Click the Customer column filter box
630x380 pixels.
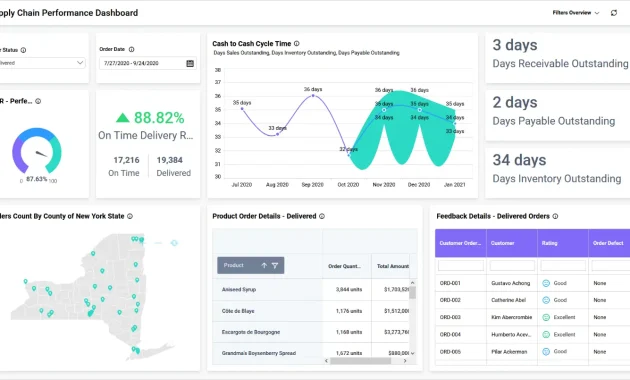coord(512,266)
